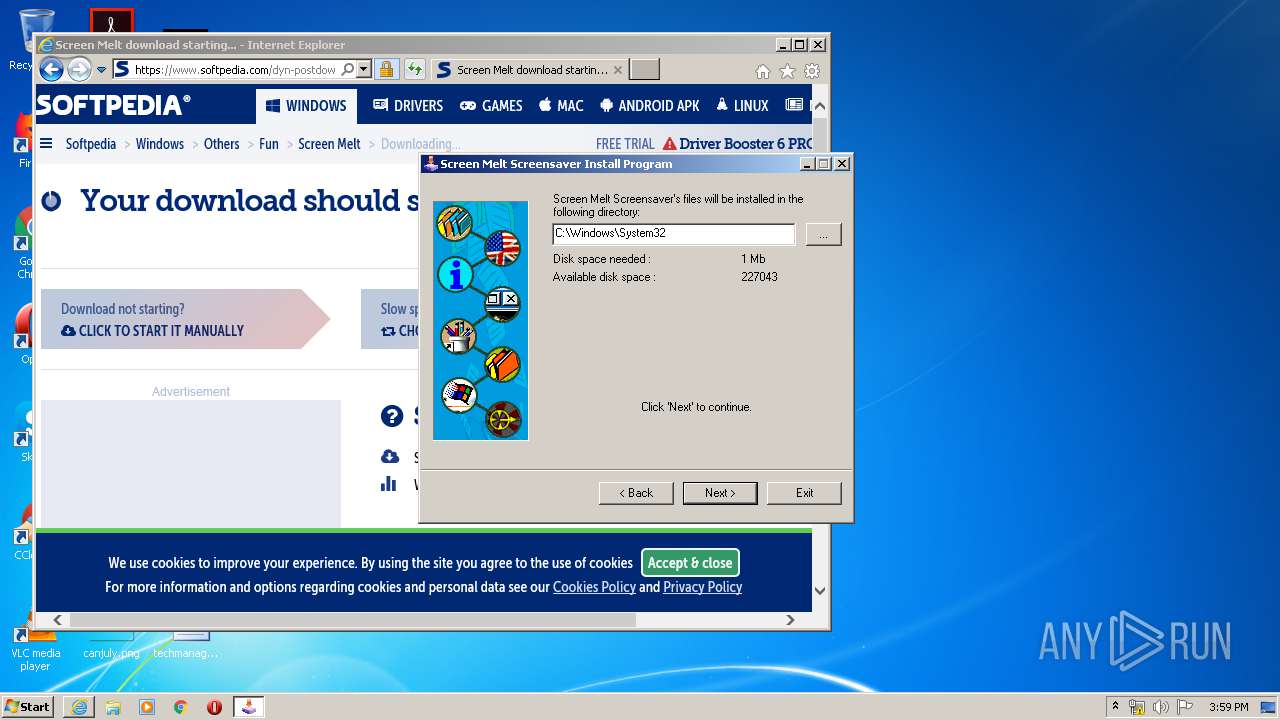The height and width of the screenshot is (720, 1280).
Task: Open the Mac category on Softpedia
Action: 561,106
